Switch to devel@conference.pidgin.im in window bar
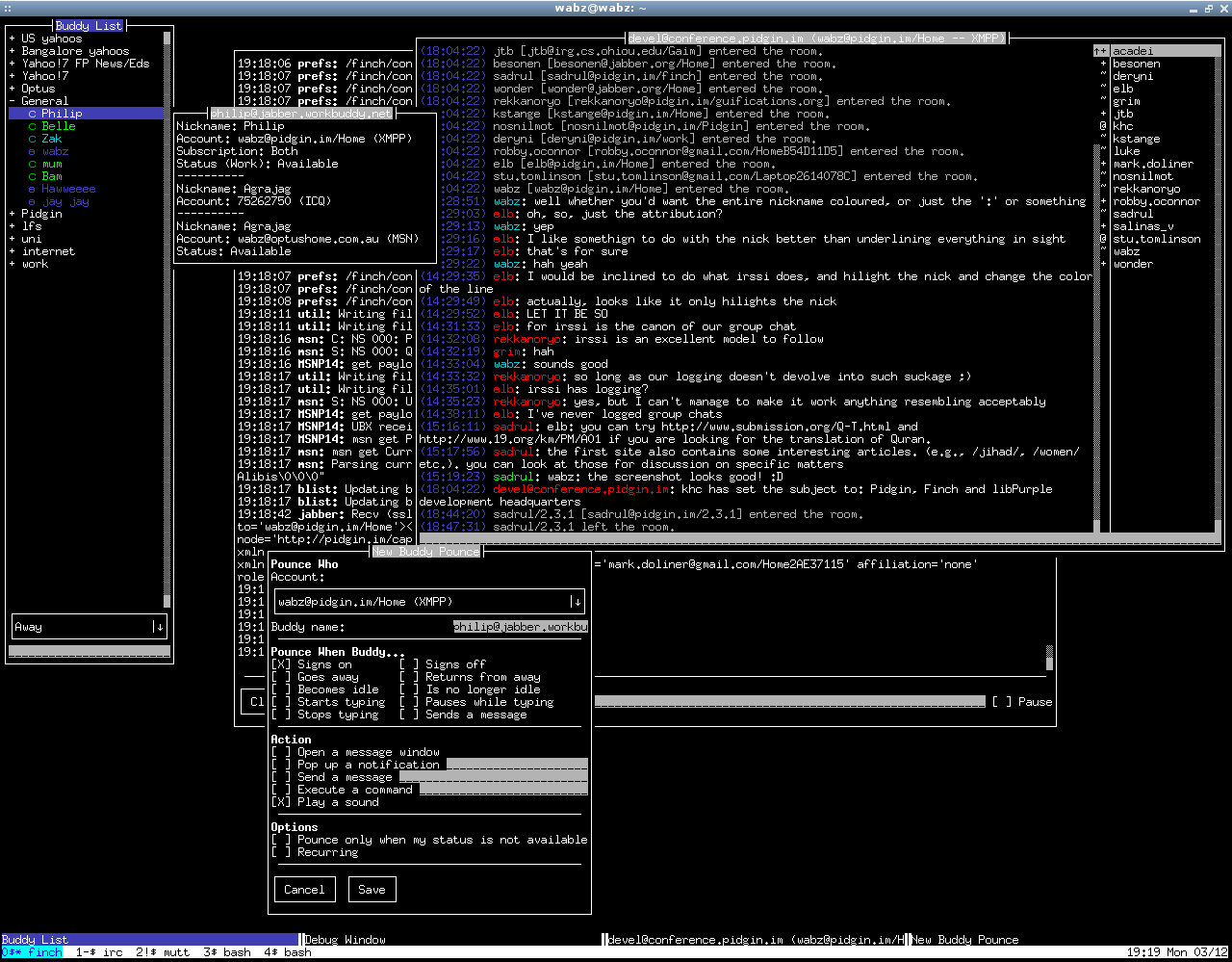 point(756,940)
